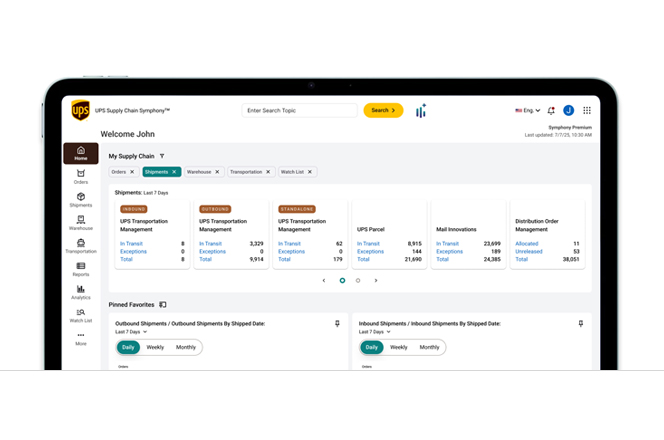Open the Analytics sidebar icon
The width and height of the screenshot is (664, 440).
coord(80,292)
